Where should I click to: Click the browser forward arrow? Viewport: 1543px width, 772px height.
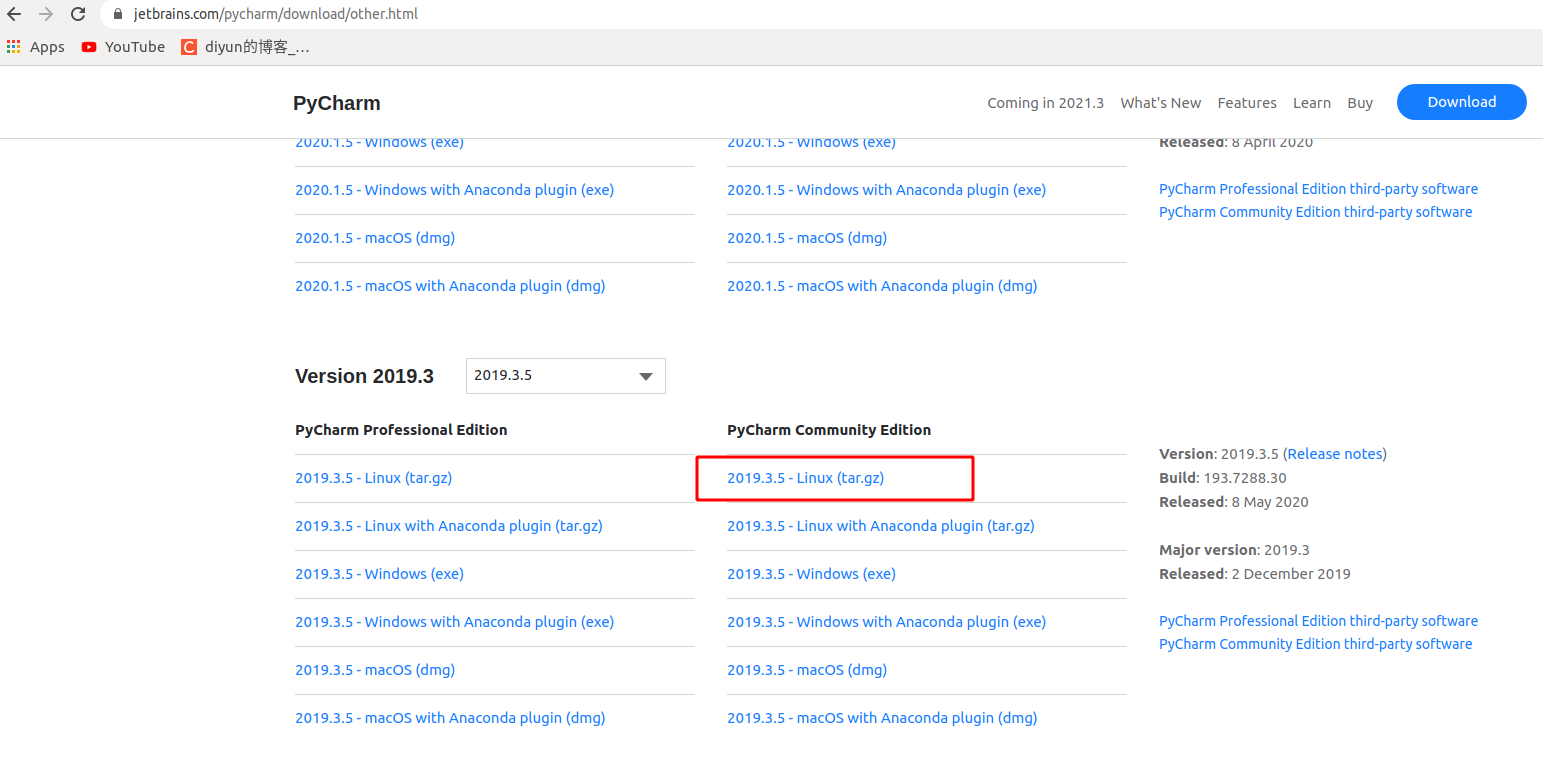point(46,14)
